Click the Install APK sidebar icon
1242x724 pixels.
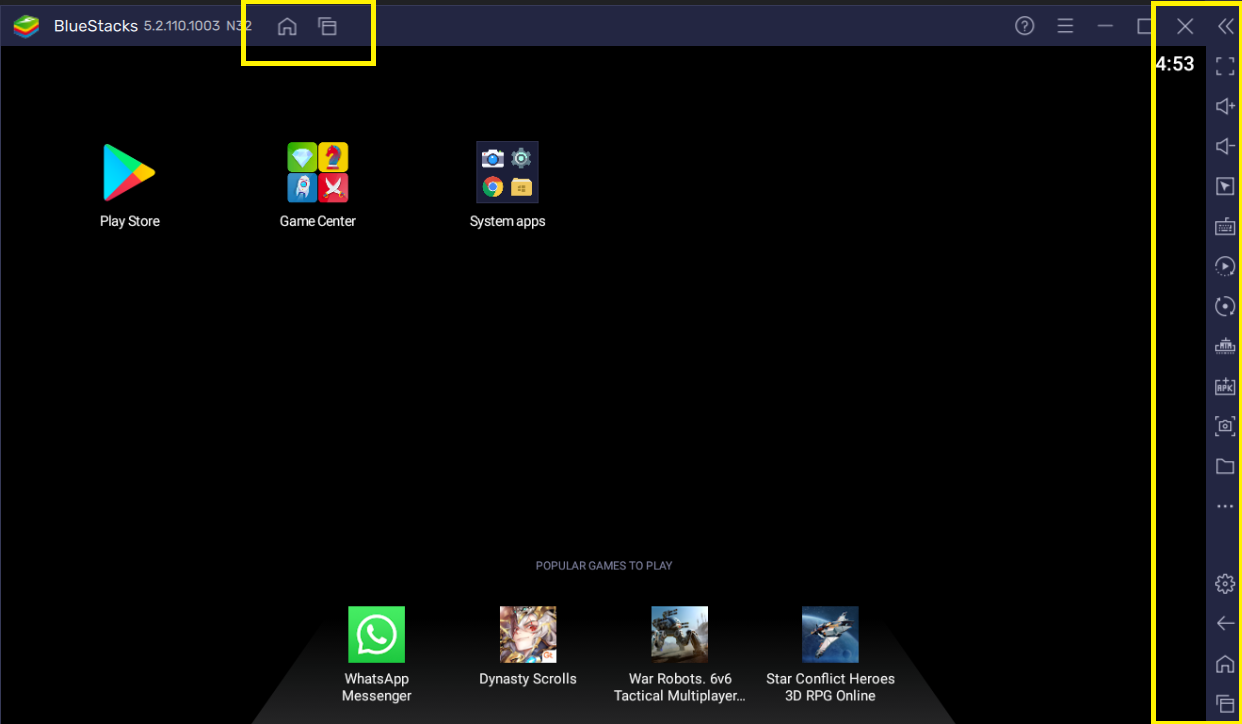pos(1224,386)
